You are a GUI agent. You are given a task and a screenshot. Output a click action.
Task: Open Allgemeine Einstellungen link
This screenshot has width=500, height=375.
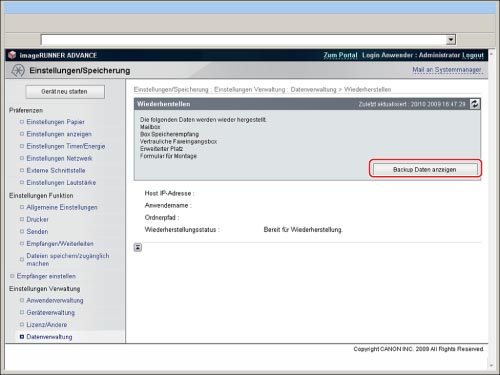tap(62, 207)
